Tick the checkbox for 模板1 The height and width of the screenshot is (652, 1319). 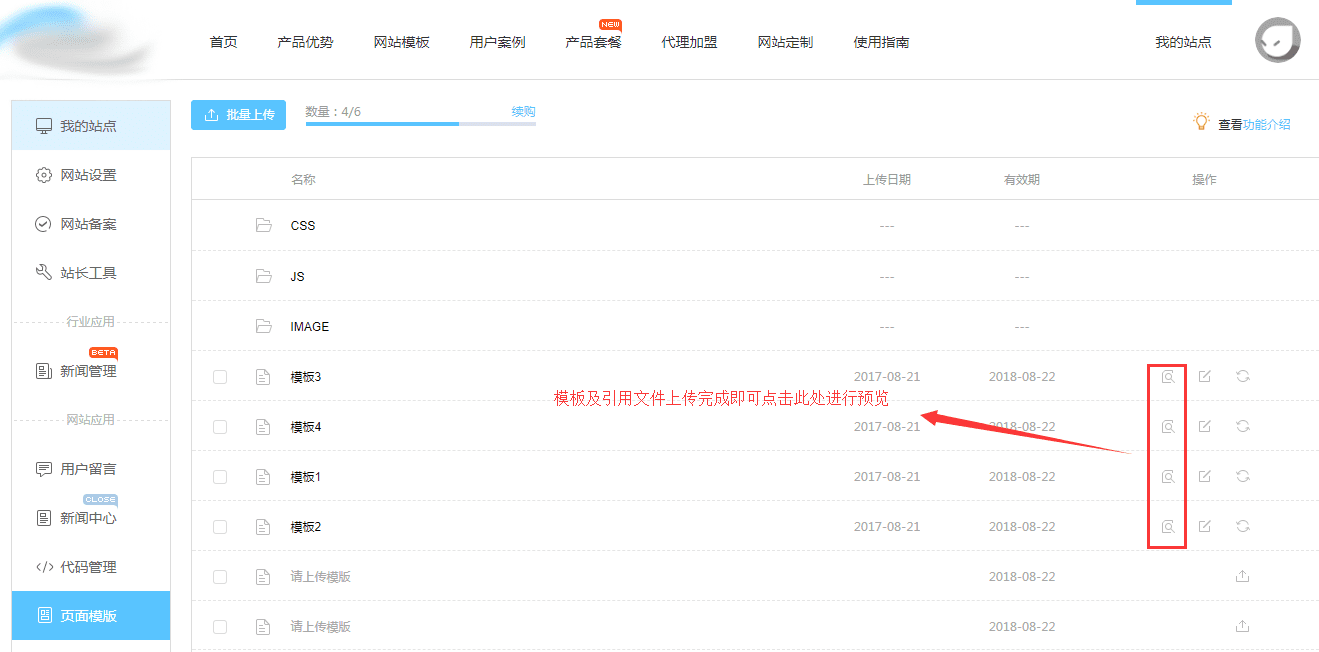(x=220, y=477)
